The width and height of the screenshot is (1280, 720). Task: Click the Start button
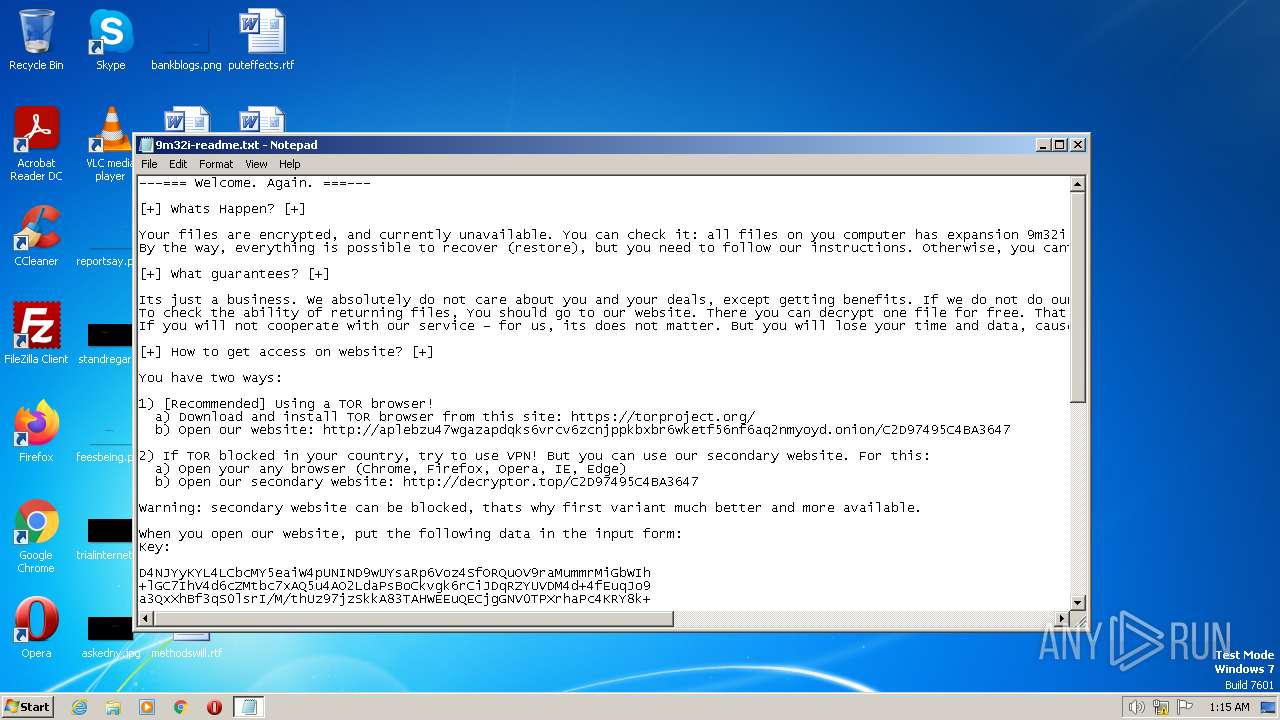click(x=28, y=707)
